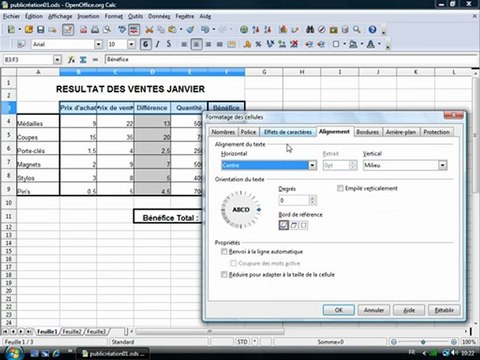Screen dimensions: 480x360
Task: Click the OpenOffice Help question-mark icon
Action: (372, 30)
